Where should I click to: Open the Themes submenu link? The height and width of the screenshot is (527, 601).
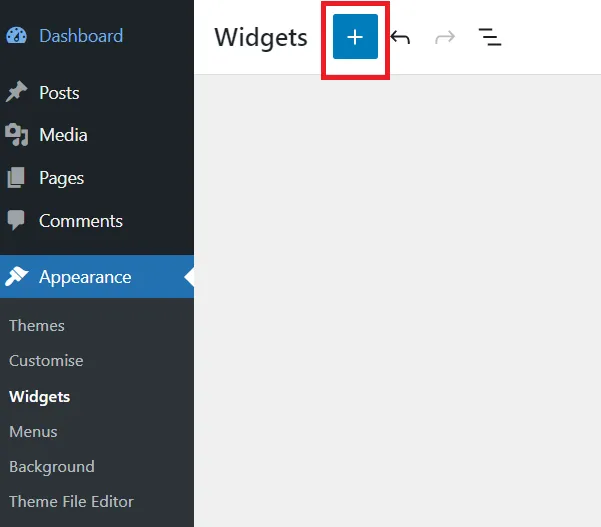pos(37,325)
